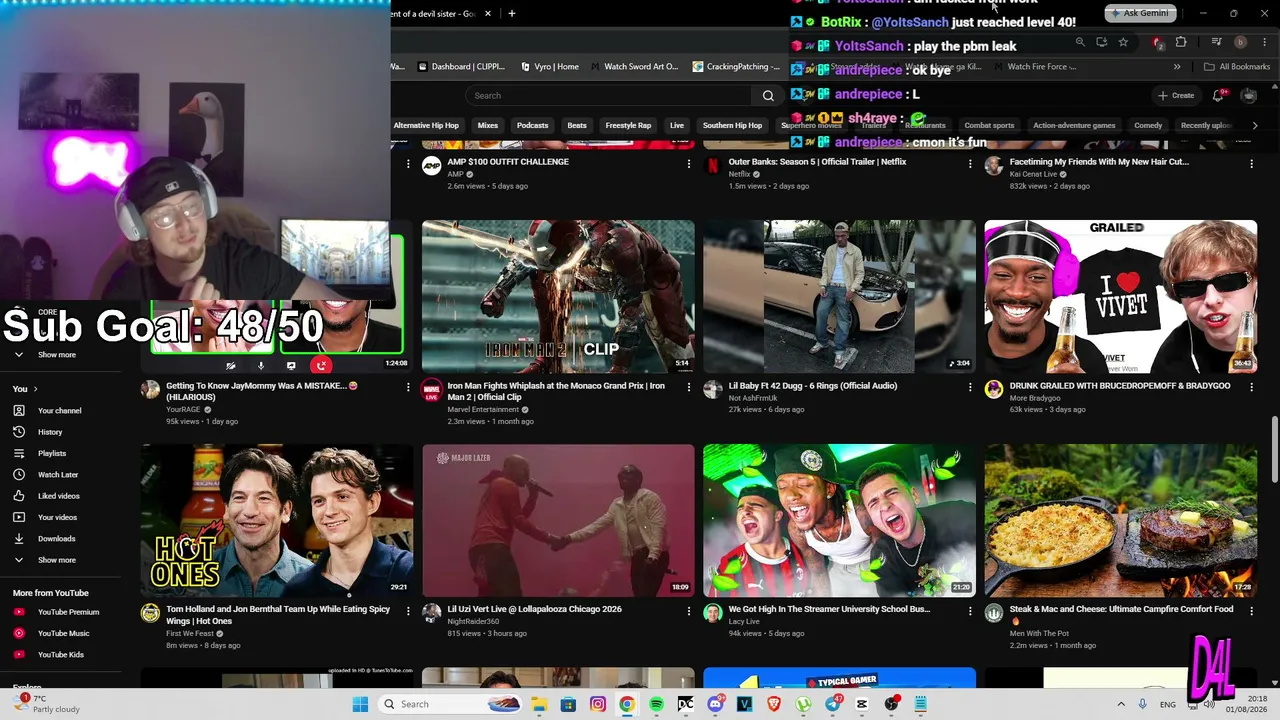
Task: Open options menu for Lil Uzi Vert Lollapalooza video
Action: click(x=688, y=611)
